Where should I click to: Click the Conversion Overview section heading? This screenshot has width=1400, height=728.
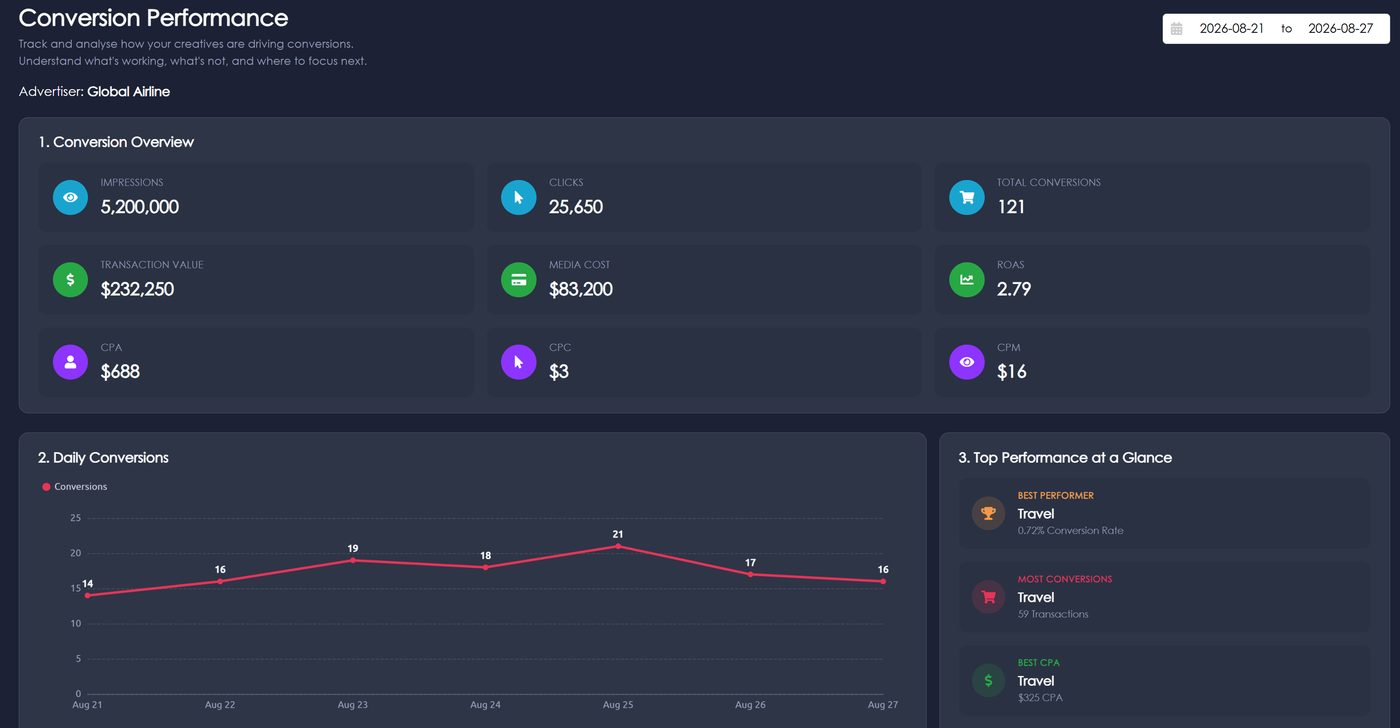tap(116, 142)
